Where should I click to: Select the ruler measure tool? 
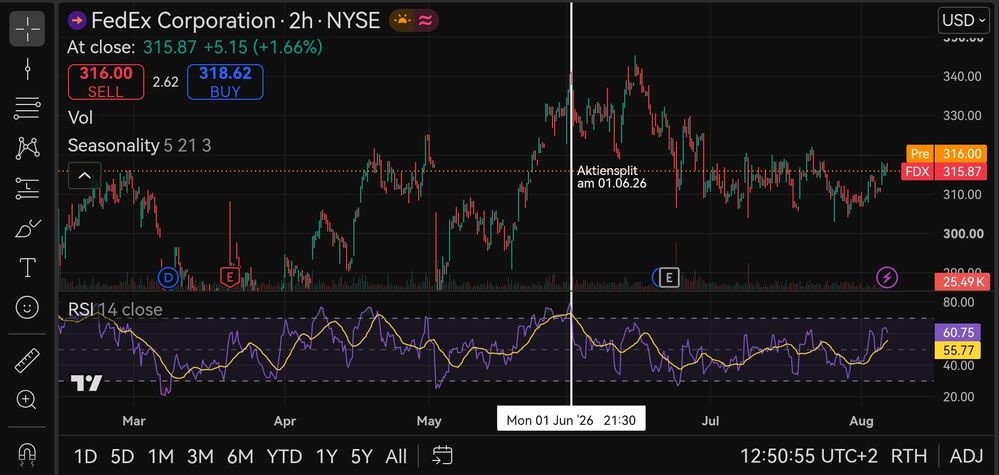pos(27,360)
